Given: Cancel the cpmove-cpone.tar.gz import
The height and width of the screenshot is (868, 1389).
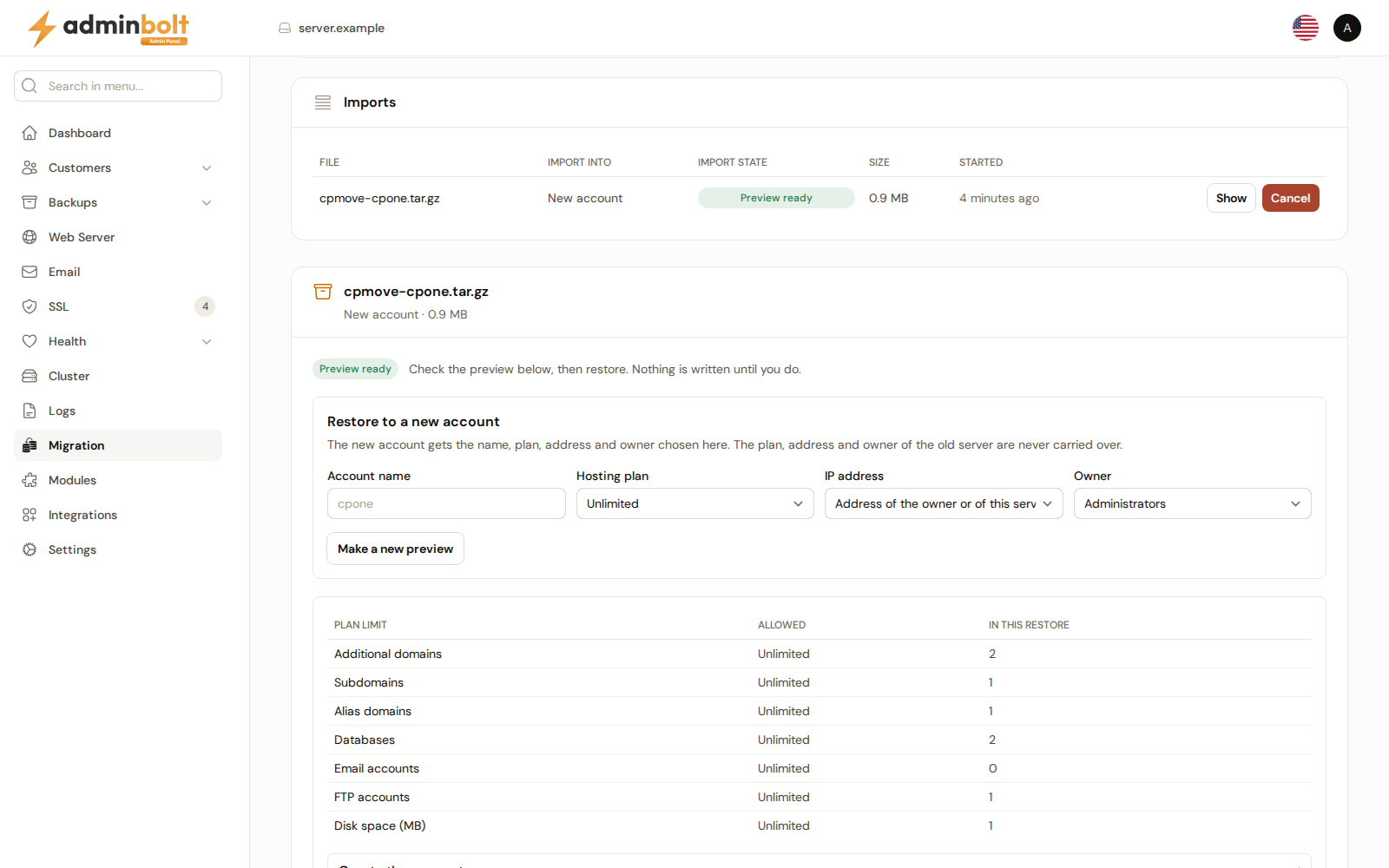Looking at the screenshot, I should point(1290,198).
